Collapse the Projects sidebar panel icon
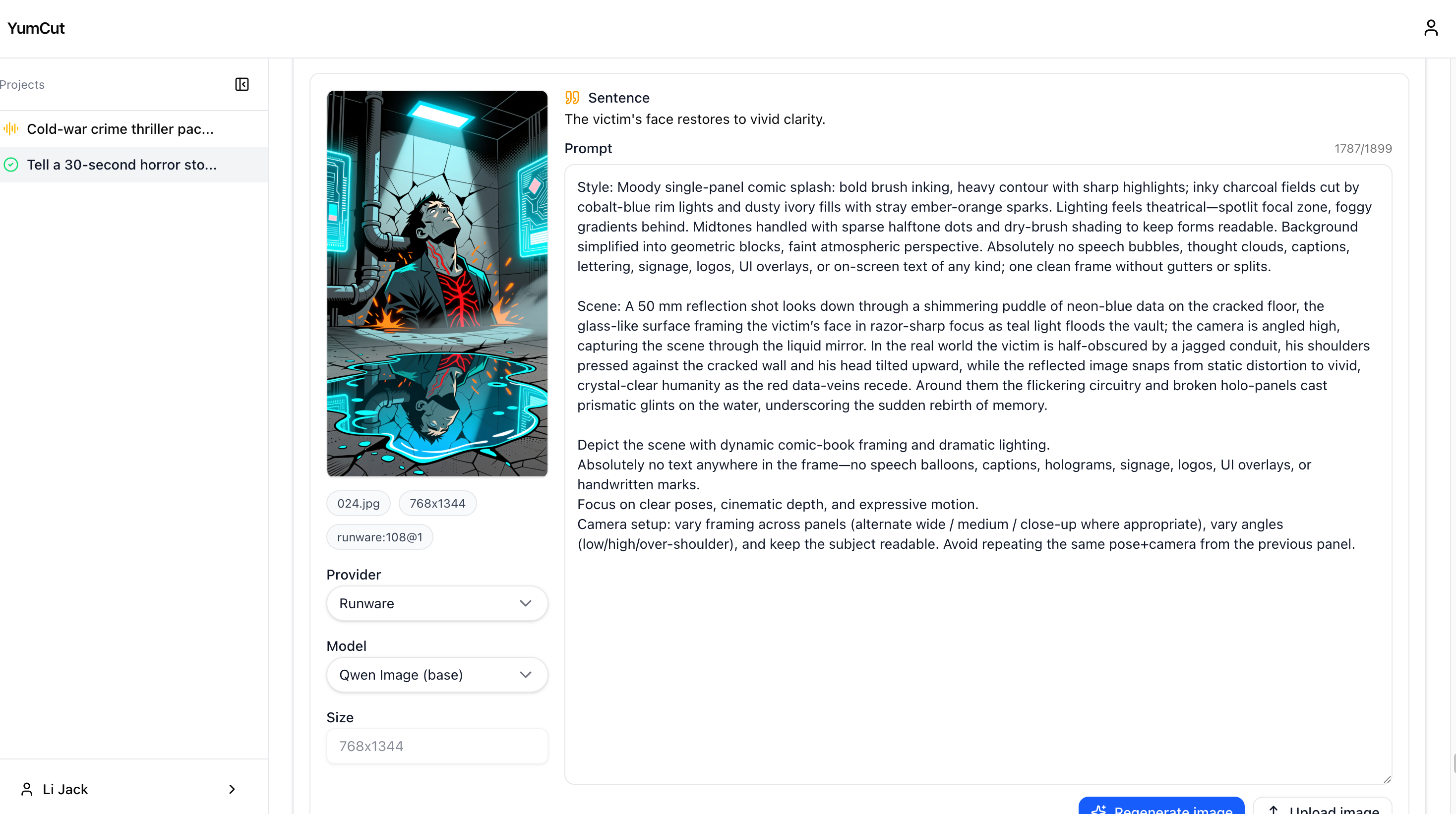The width and height of the screenshot is (1456, 814). (242, 84)
